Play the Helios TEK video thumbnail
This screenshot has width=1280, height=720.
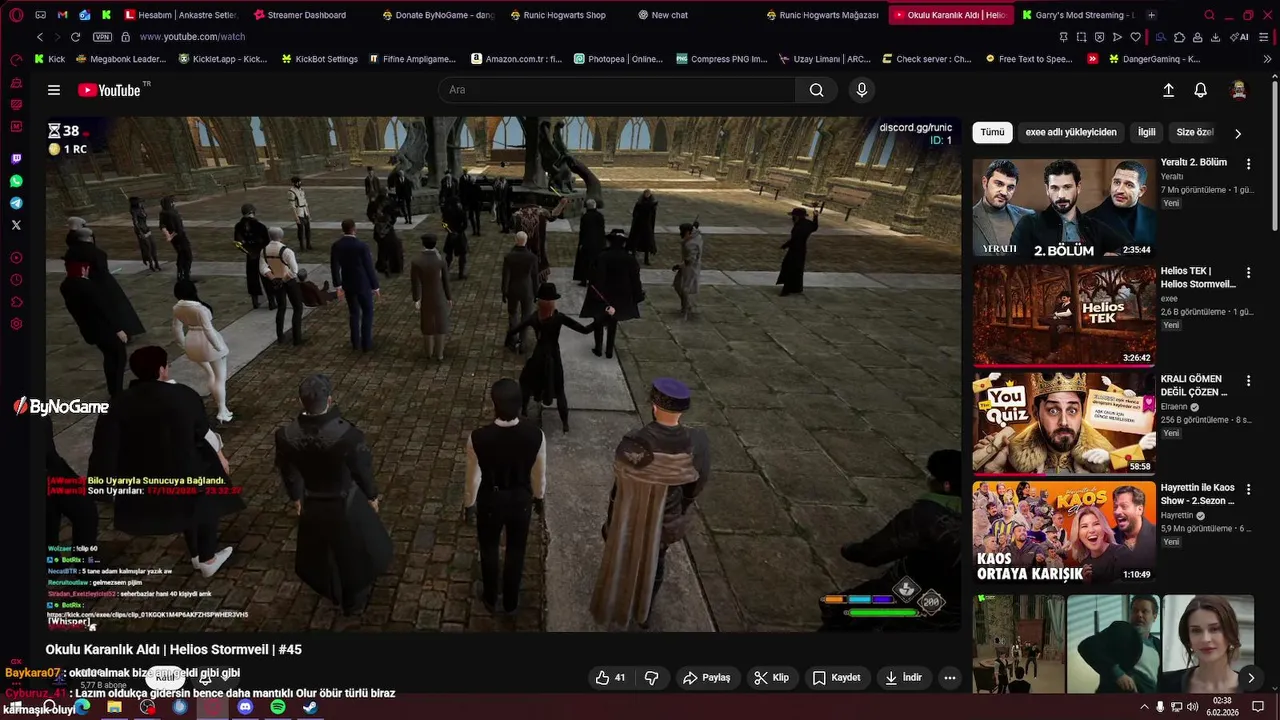tap(1064, 316)
